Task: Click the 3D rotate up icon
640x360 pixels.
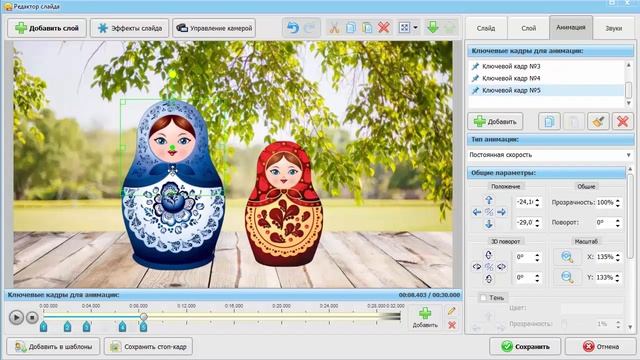Action: 489,255
